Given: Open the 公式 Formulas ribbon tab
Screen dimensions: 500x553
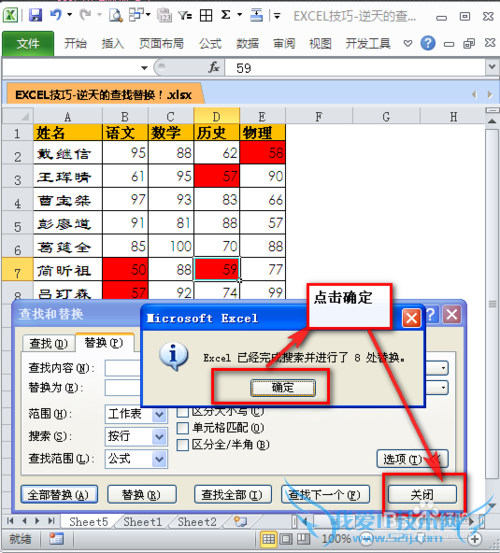Looking at the screenshot, I should coord(211,44).
